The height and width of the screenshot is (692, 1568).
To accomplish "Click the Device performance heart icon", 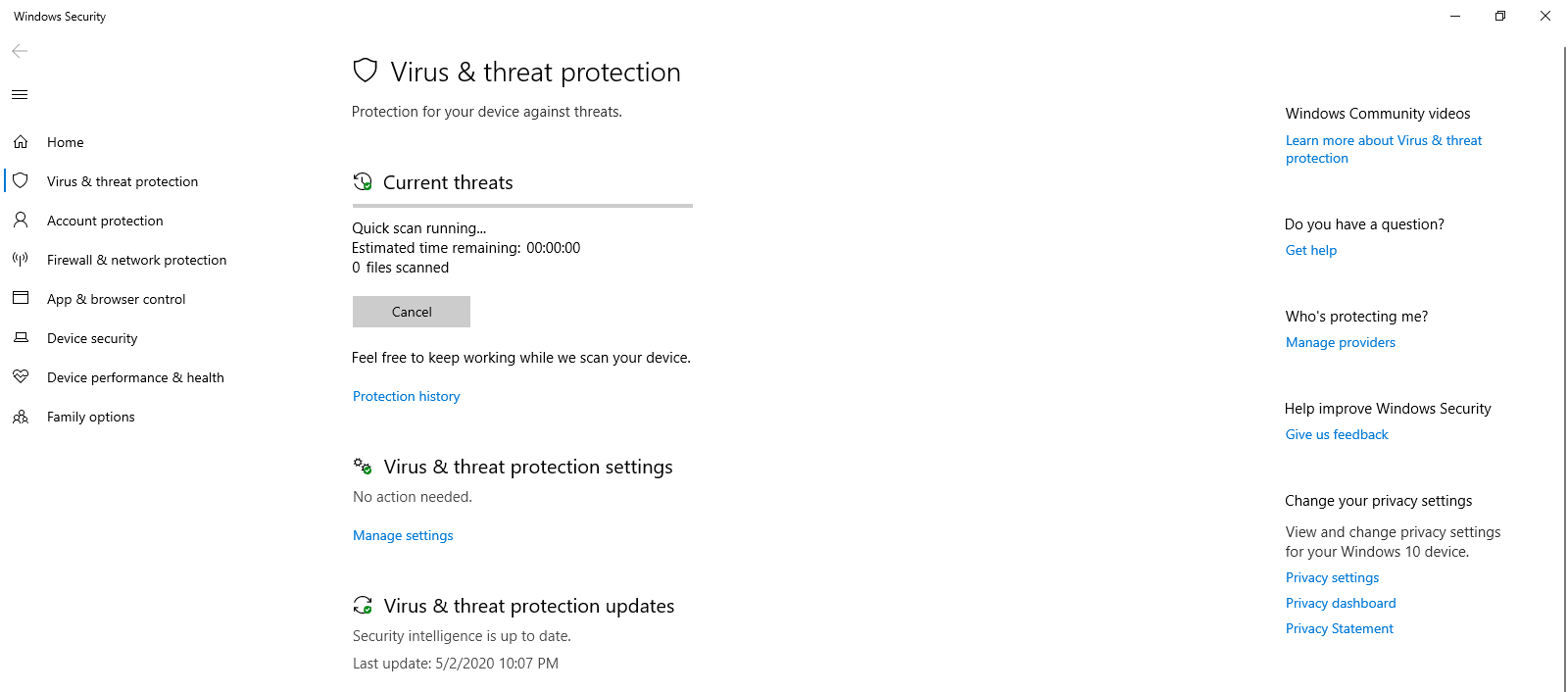I will [x=21, y=376].
